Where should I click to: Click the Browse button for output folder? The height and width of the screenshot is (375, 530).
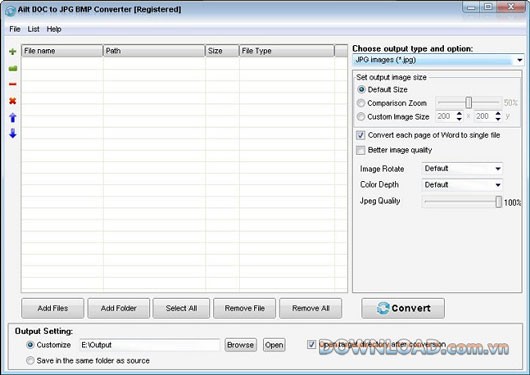pos(241,345)
